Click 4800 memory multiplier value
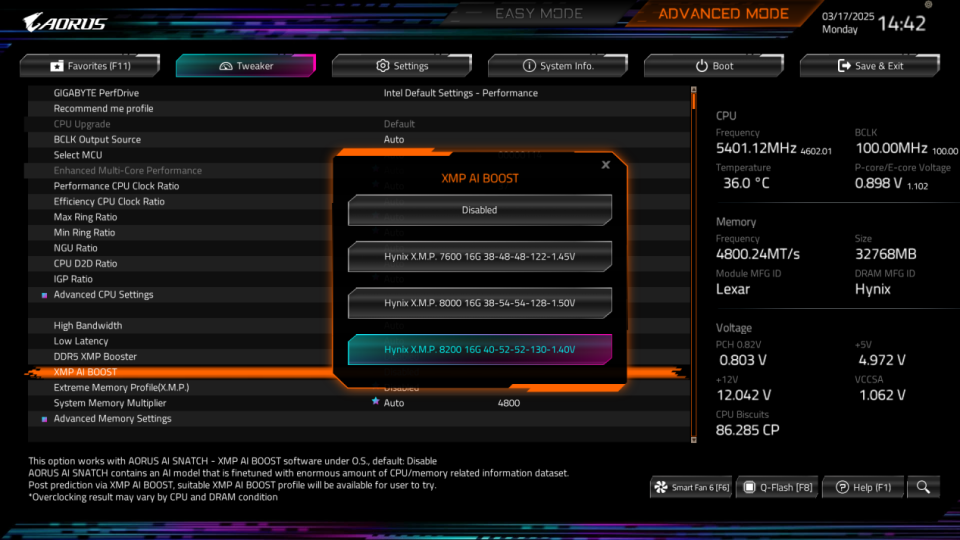This screenshot has width=960, height=540. [x=509, y=403]
